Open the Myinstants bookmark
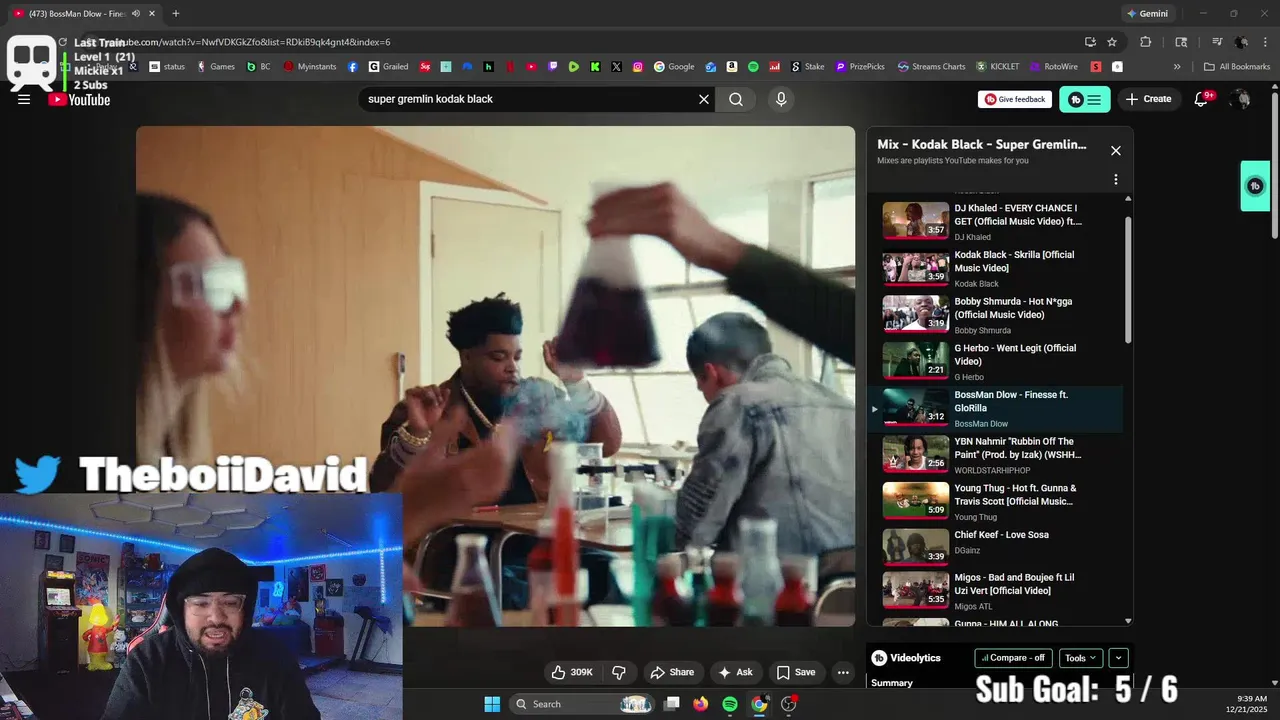This screenshot has height=720, width=1280. [310, 67]
